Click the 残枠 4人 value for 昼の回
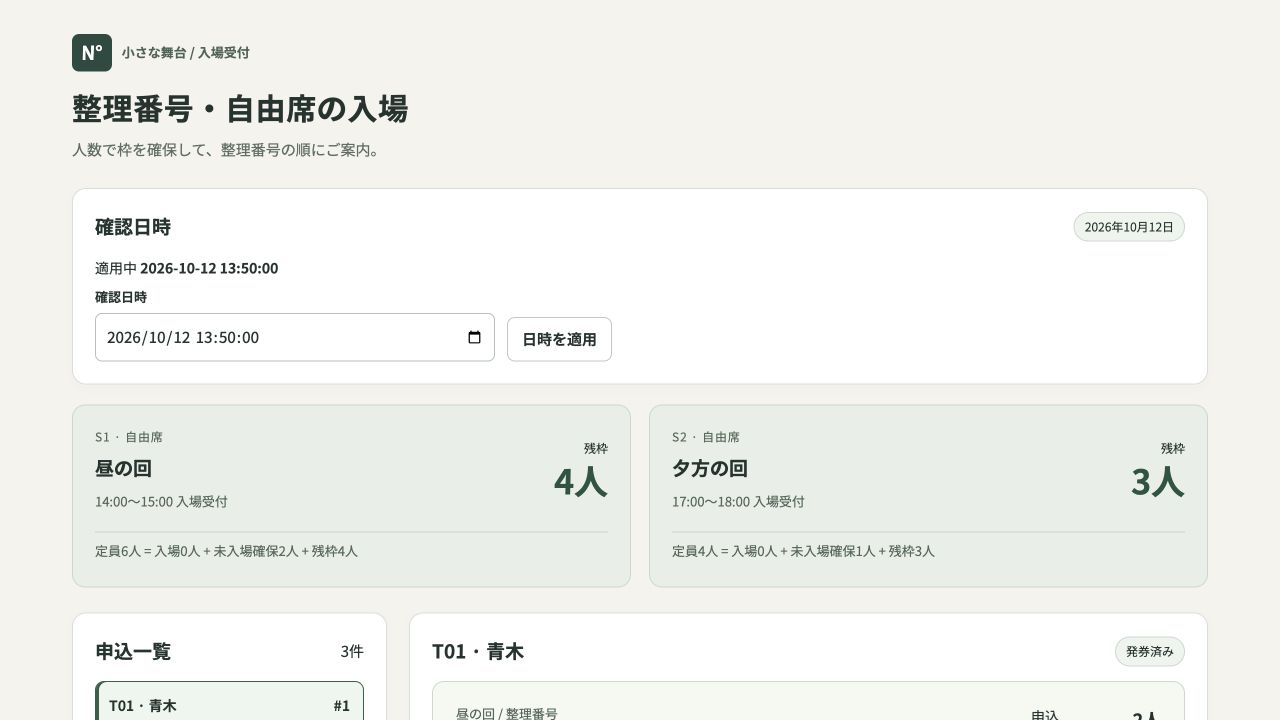The image size is (1280, 720). coord(580,481)
